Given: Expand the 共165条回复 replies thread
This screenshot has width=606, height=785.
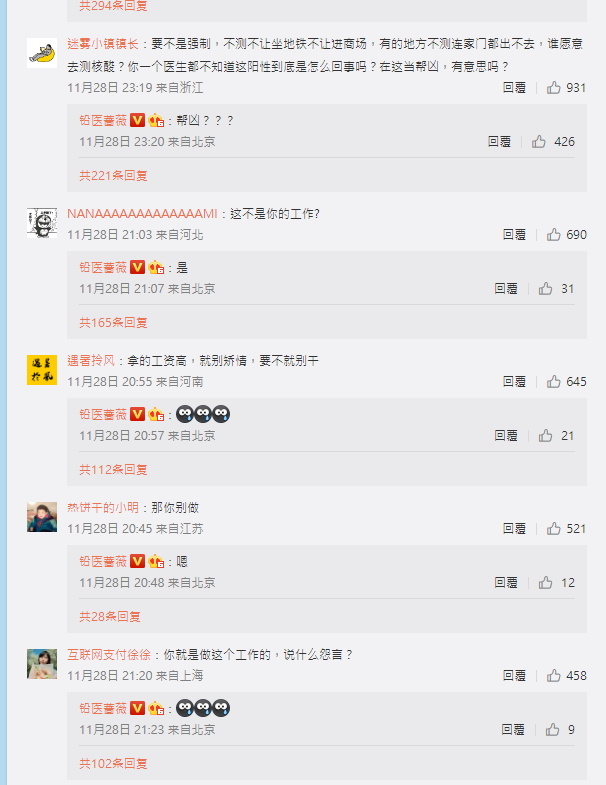Looking at the screenshot, I should pyautogui.click(x=113, y=323).
